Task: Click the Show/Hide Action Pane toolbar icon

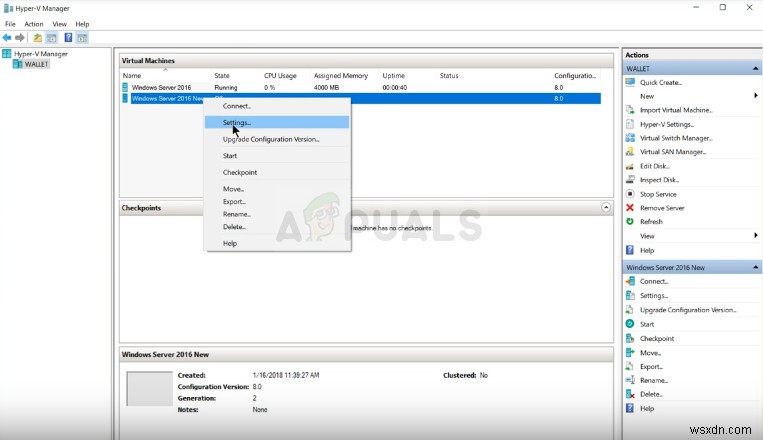Action: (x=82, y=37)
